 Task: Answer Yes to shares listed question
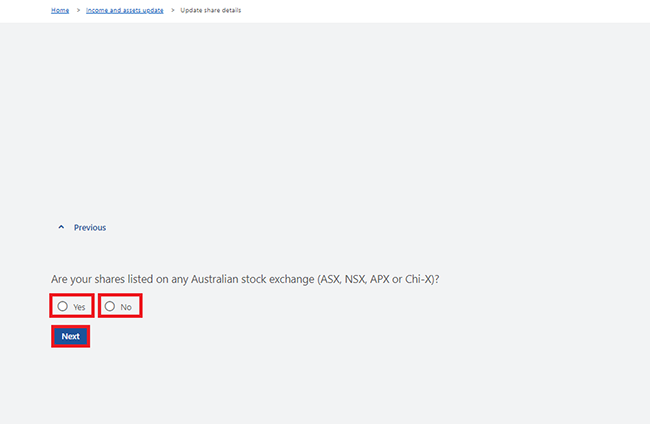(x=63, y=306)
